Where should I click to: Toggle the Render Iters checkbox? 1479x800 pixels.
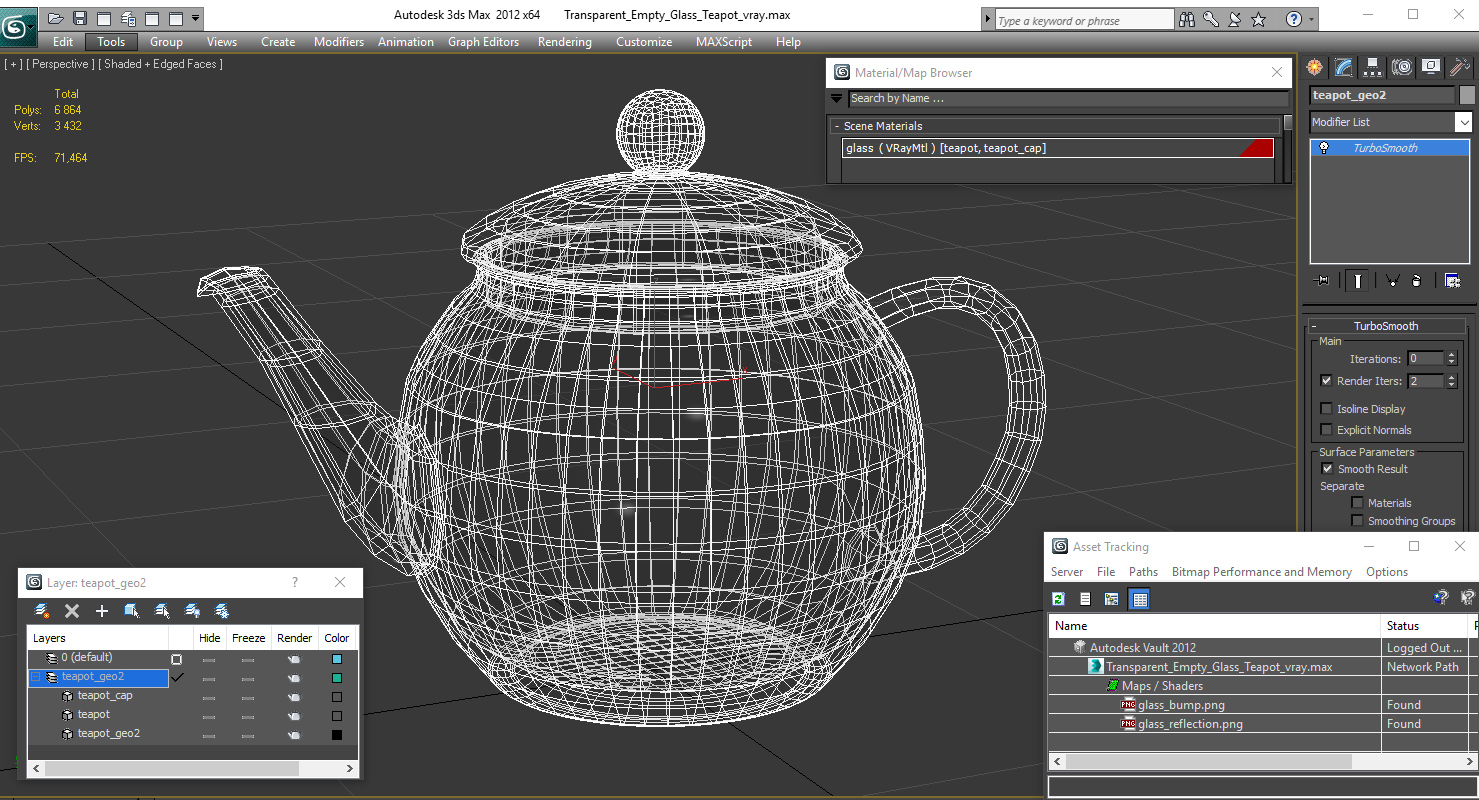(1326, 381)
